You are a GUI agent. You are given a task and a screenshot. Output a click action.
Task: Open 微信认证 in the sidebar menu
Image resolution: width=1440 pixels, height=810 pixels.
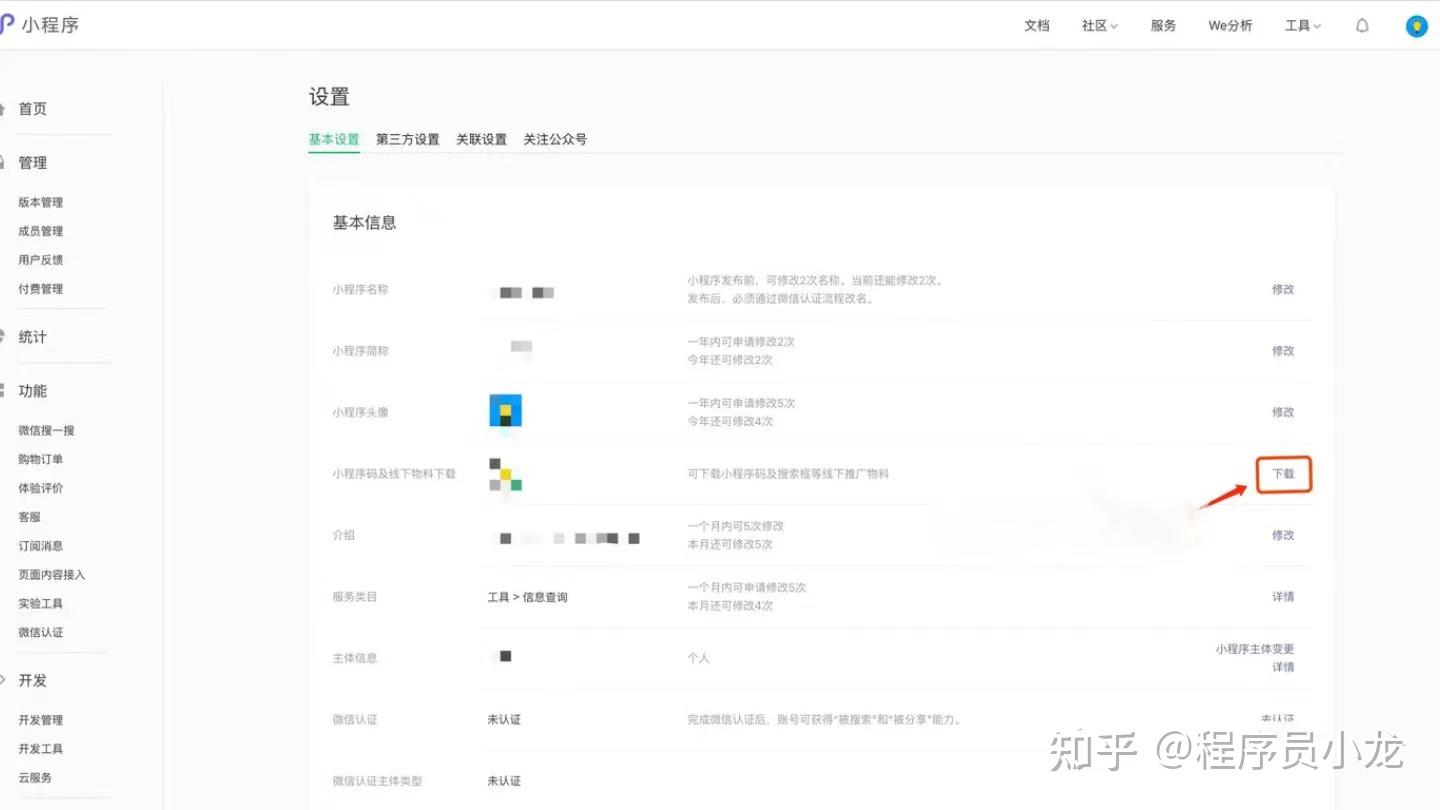click(40, 633)
